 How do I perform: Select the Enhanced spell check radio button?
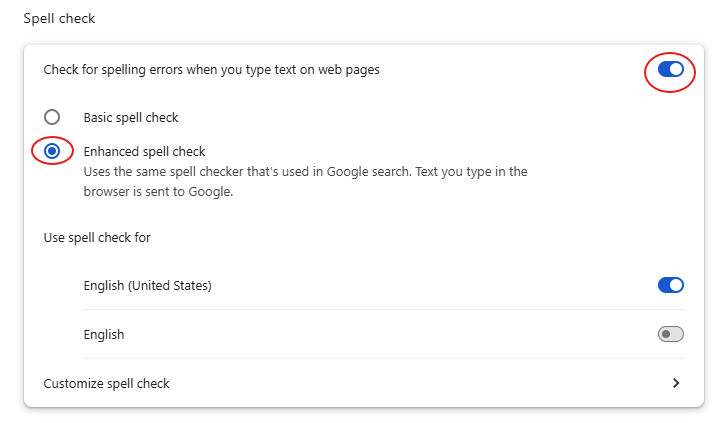[x=52, y=151]
